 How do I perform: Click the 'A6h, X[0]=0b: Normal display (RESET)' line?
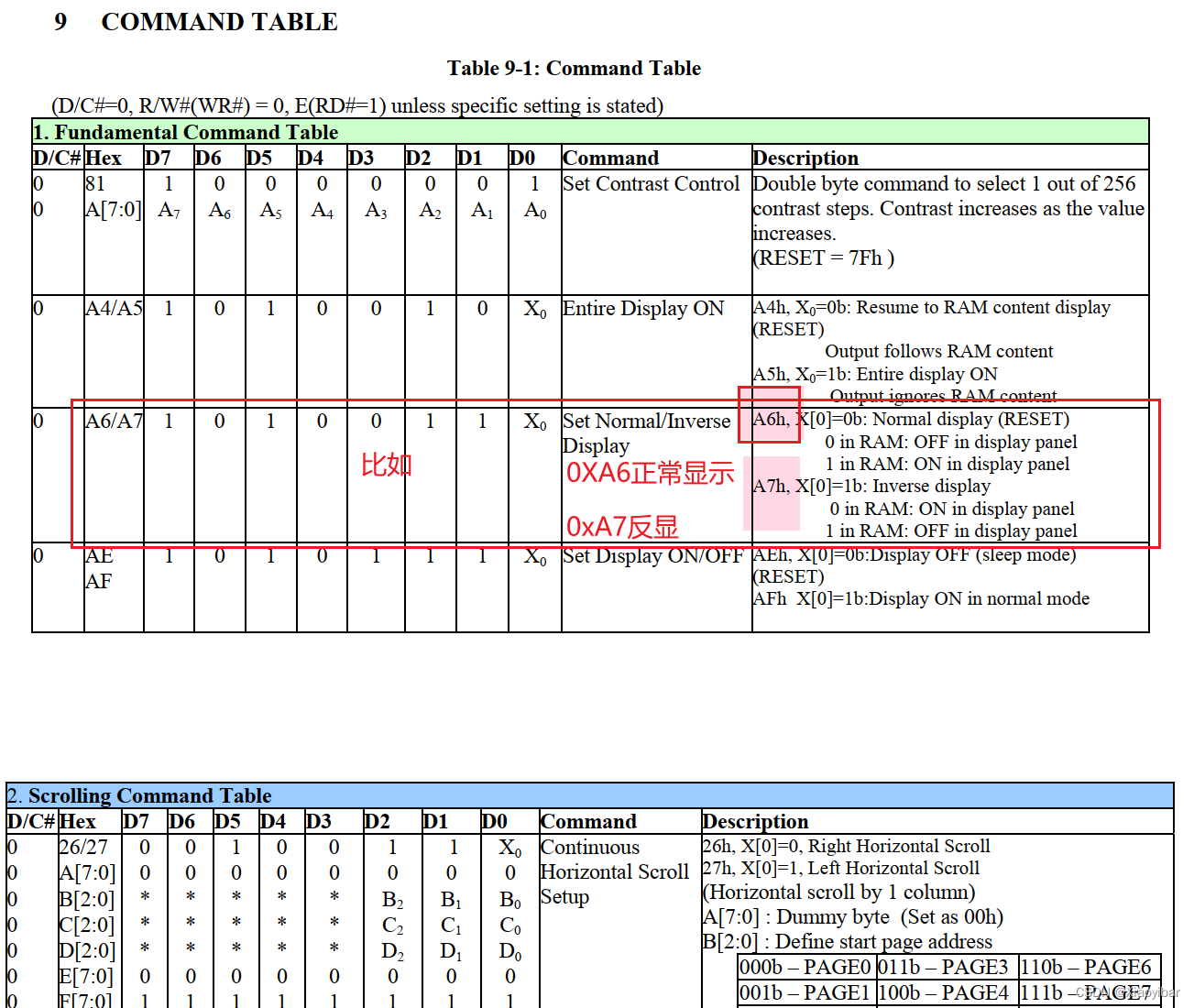pos(912,420)
